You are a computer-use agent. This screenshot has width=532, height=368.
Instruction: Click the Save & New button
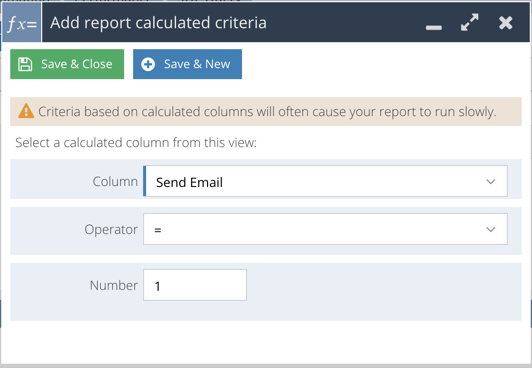[187, 64]
